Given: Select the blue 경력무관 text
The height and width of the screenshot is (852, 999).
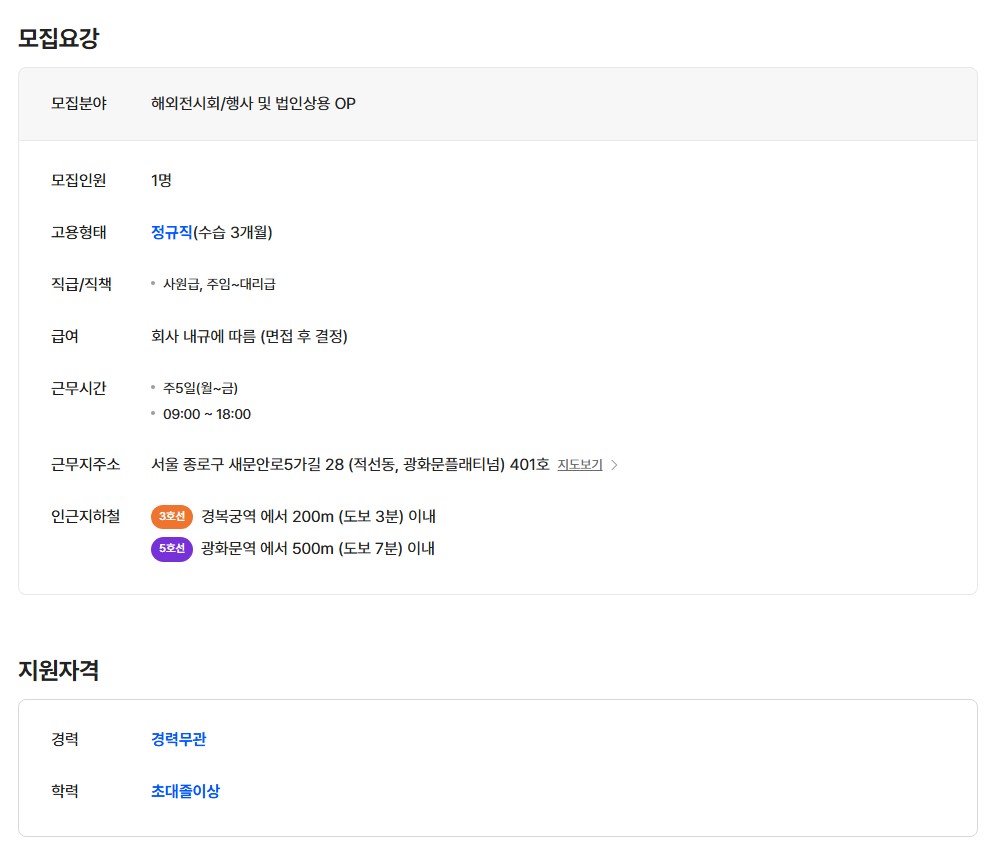Looking at the screenshot, I should click(179, 739).
